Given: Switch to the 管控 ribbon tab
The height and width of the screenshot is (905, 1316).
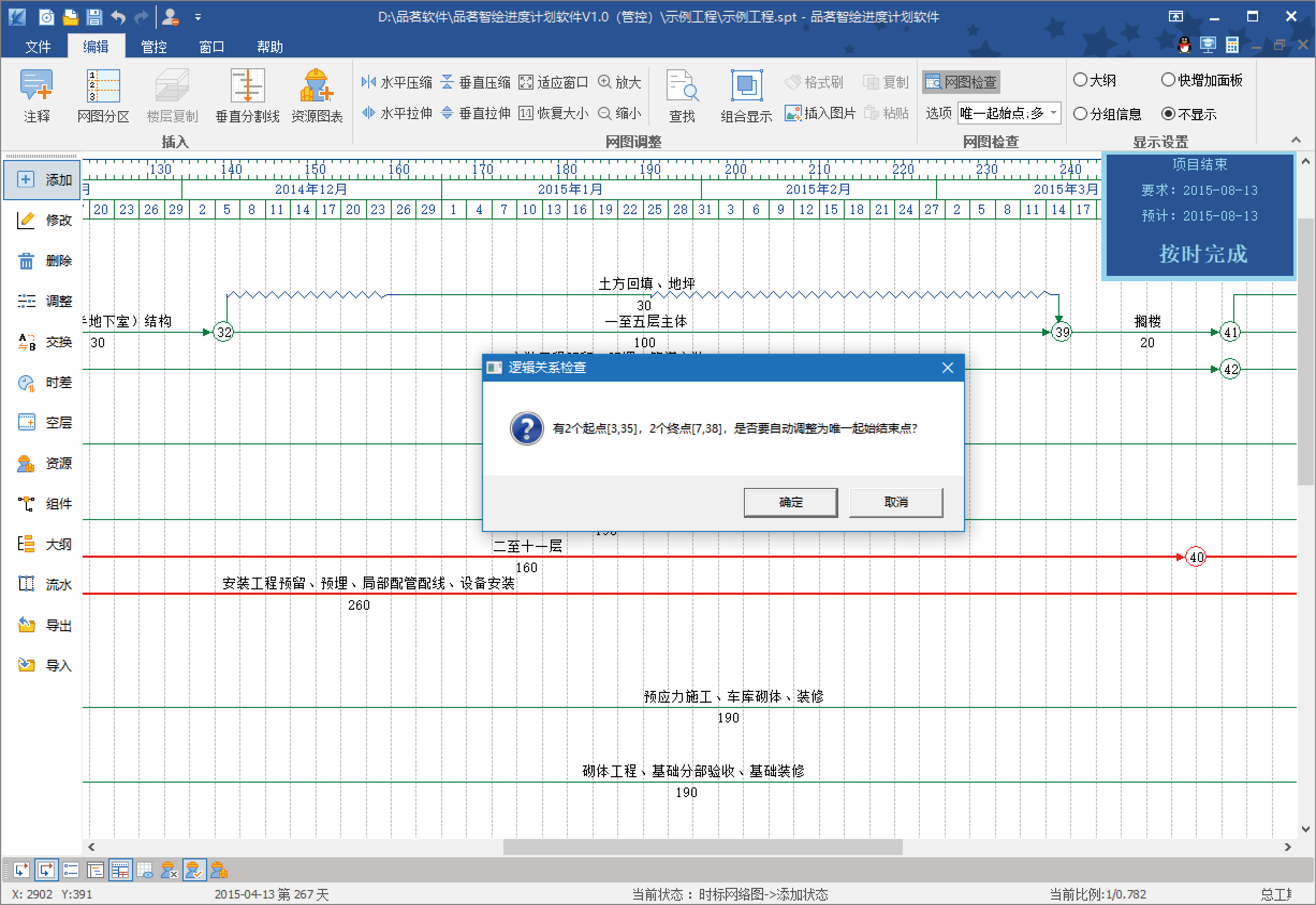Looking at the screenshot, I should pos(153,47).
